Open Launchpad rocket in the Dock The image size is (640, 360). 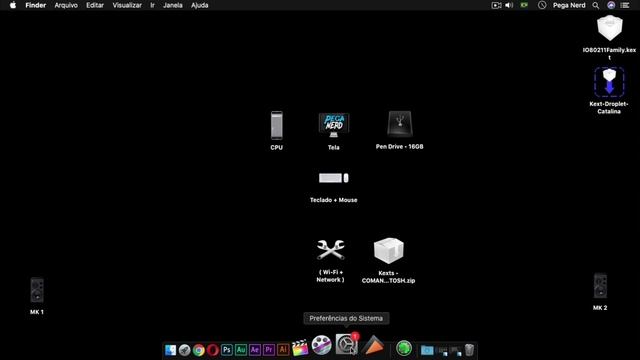coord(184,350)
